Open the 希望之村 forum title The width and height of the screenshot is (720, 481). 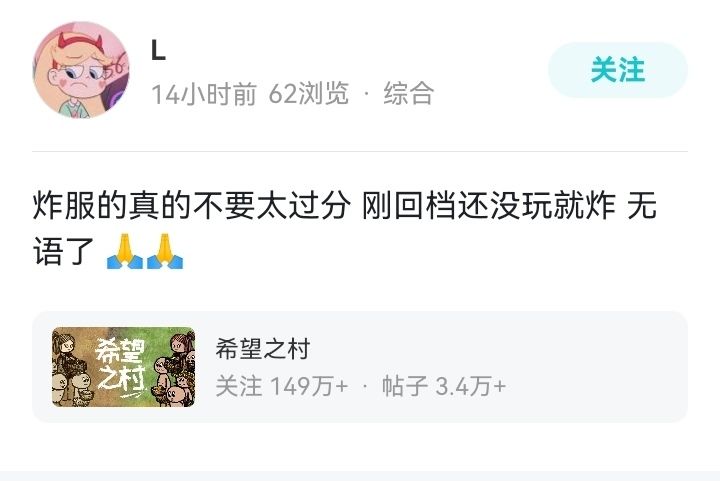[x=263, y=349]
